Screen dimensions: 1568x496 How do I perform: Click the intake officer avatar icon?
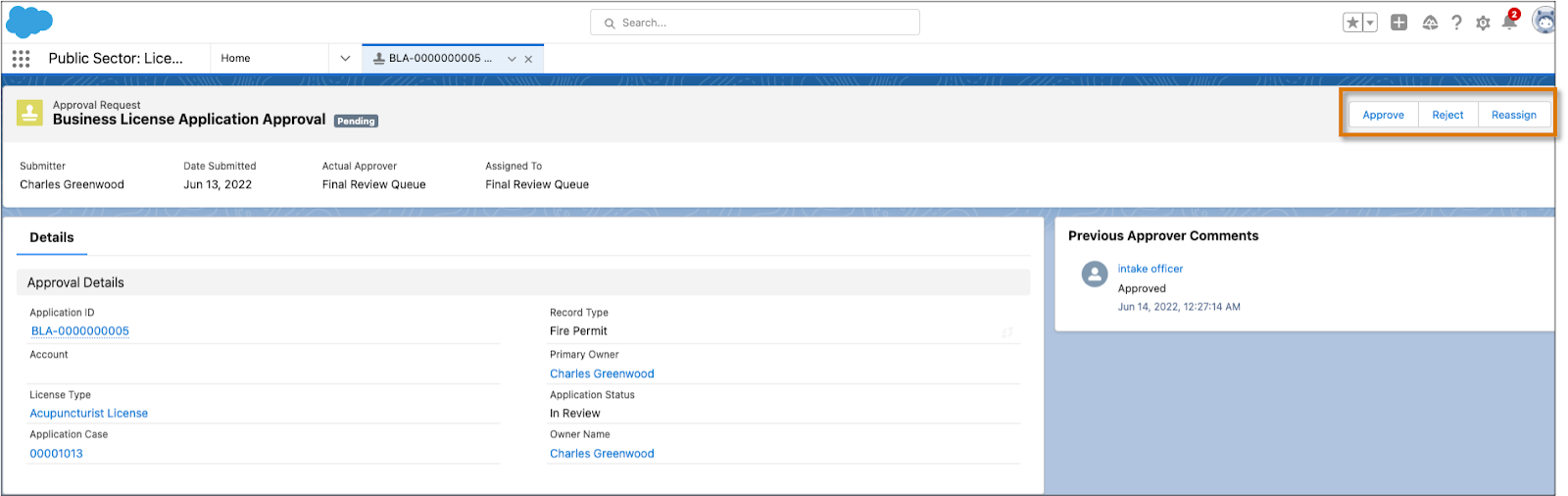(1095, 273)
